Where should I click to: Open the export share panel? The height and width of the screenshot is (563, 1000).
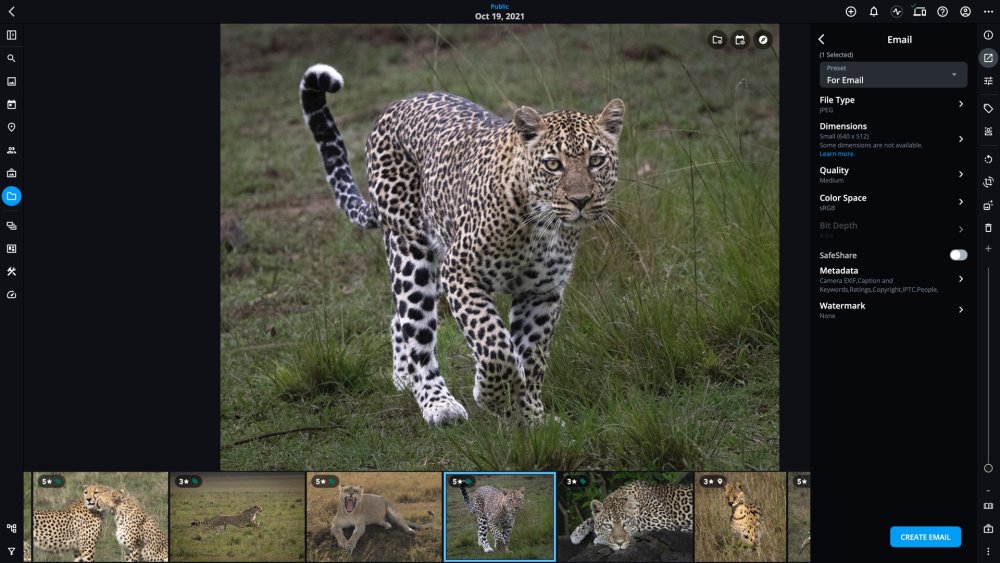click(x=989, y=58)
